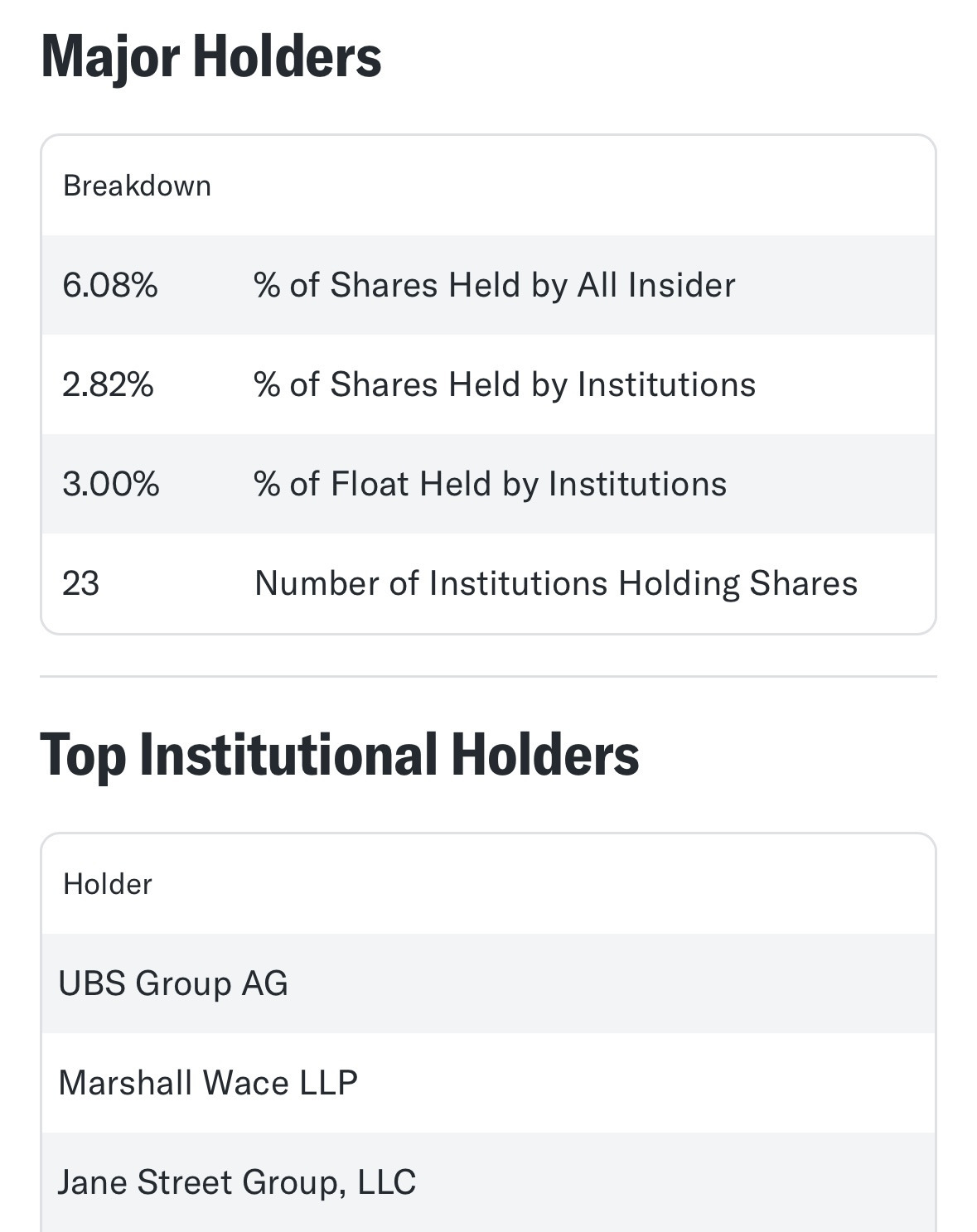Click the Major Holders heading
Viewport: 977px width, 1232px height.
pyautogui.click(x=211, y=56)
